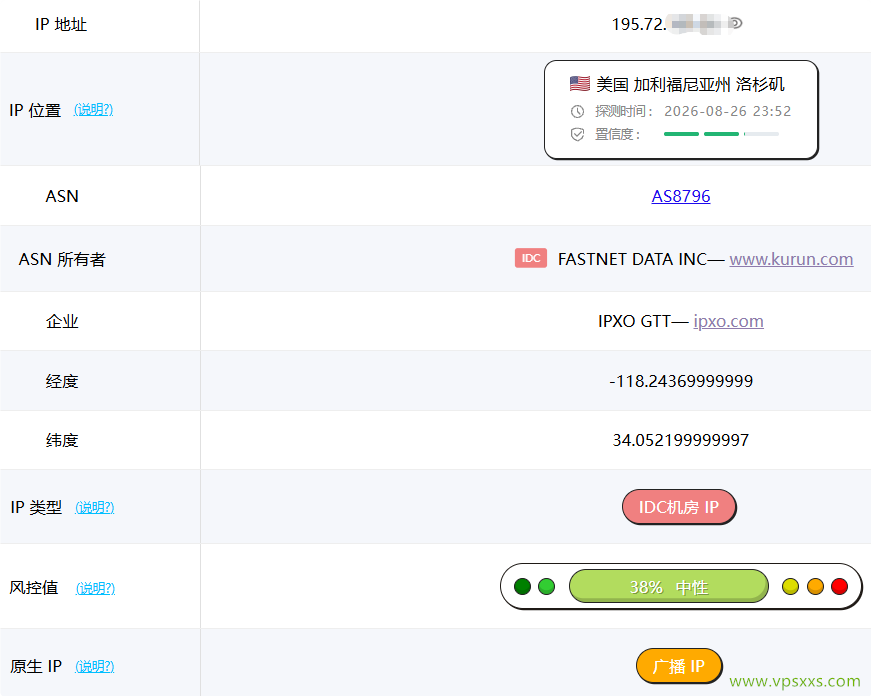
Task: Click the shield icon beside 置信度
Action: tap(577, 134)
